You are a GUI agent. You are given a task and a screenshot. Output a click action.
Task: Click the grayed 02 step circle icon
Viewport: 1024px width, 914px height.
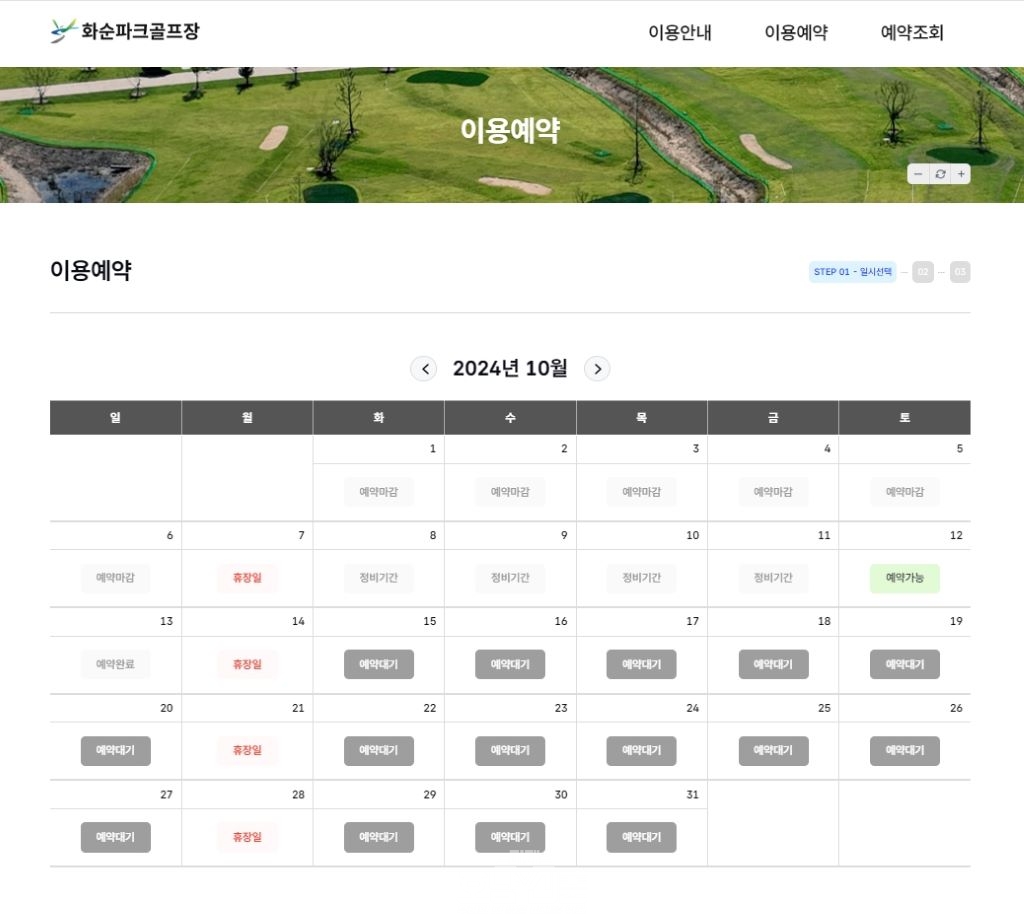click(921, 271)
